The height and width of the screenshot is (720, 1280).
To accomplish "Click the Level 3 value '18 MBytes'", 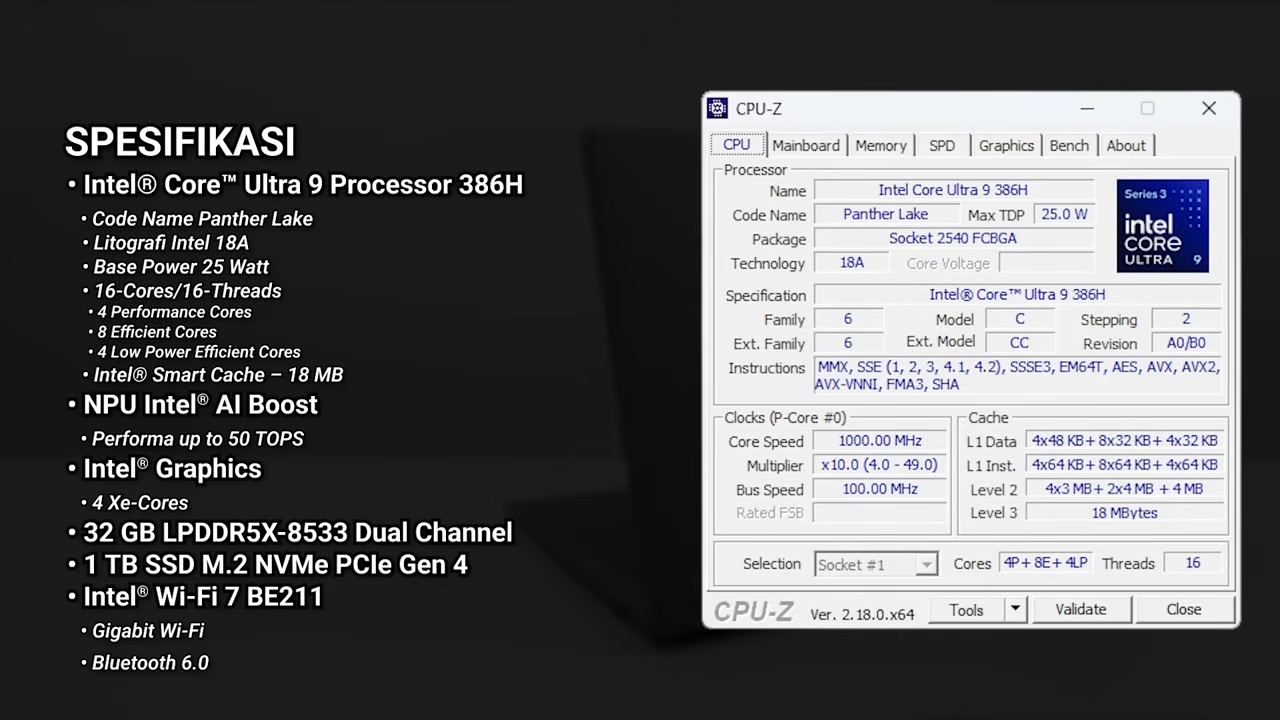I will (x=1124, y=513).
